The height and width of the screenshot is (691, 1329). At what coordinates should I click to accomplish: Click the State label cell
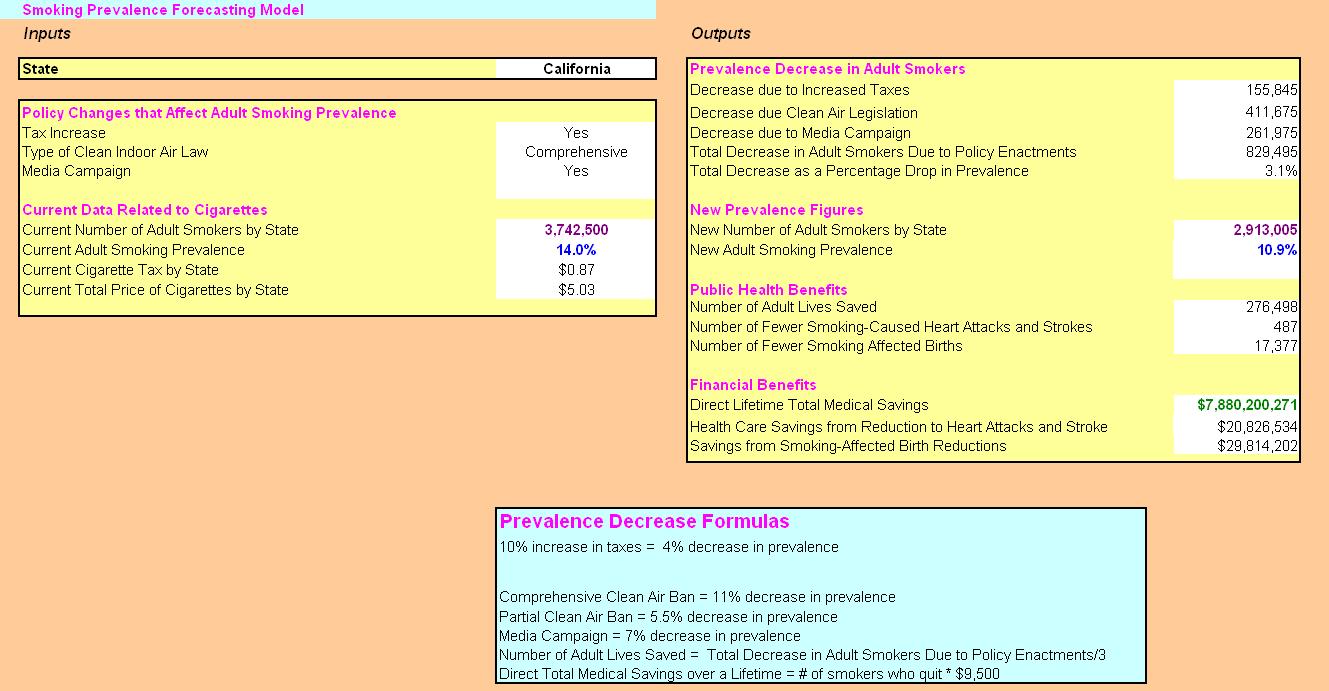tap(258, 69)
